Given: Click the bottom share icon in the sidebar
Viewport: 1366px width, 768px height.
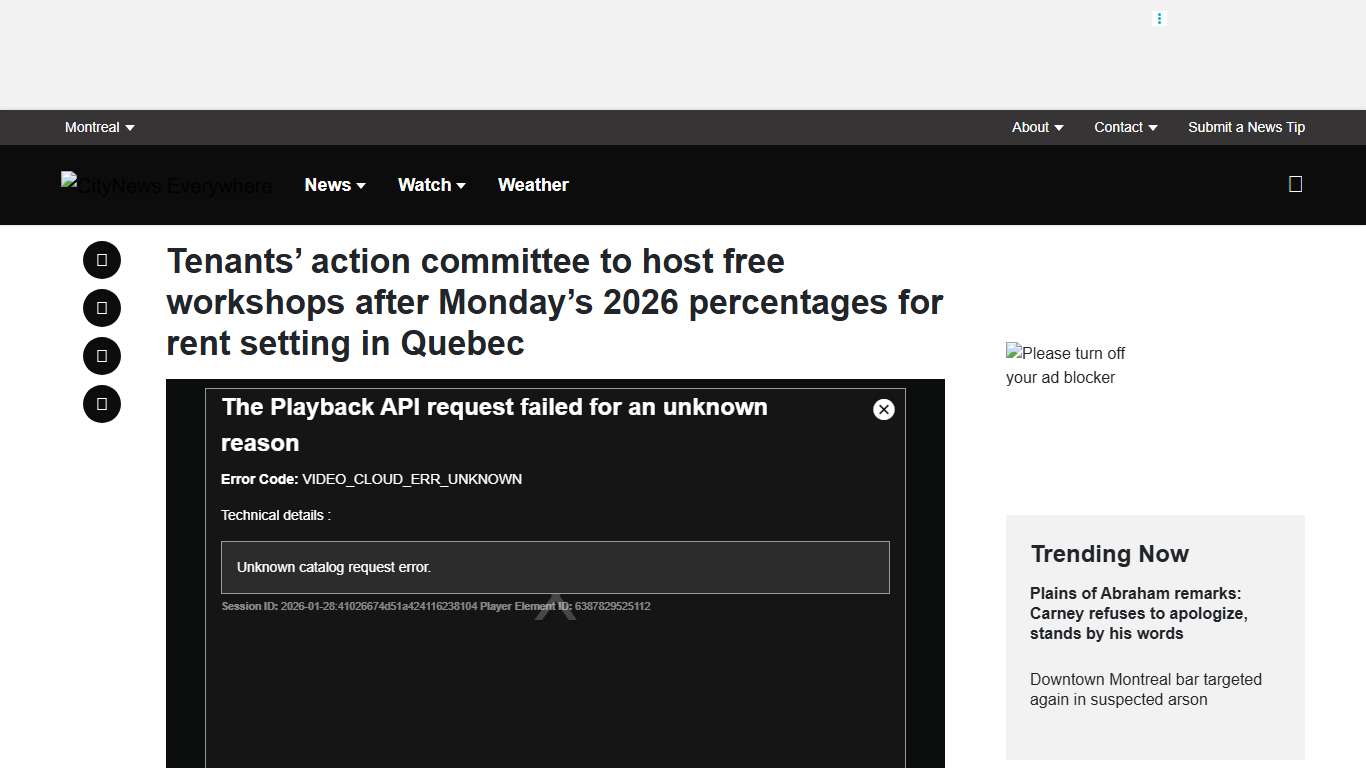Looking at the screenshot, I should (x=101, y=404).
